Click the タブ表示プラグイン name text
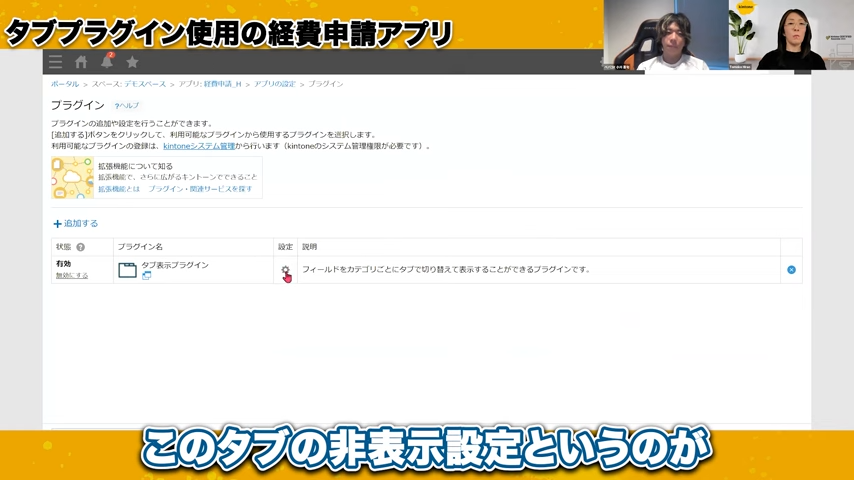The width and height of the screenshot is (854, 480). point(175,265)
